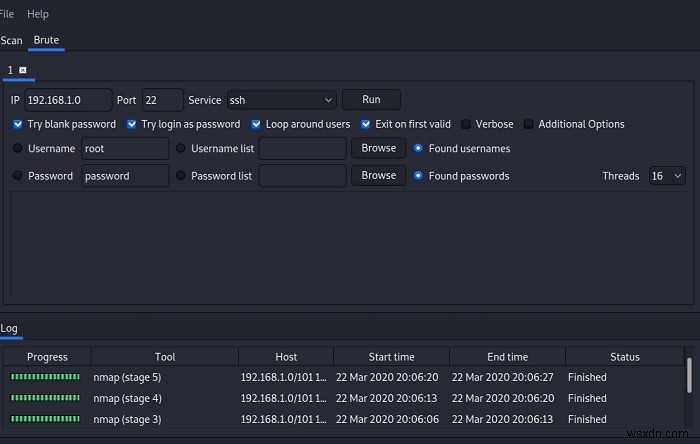The width and height of the screenshot is (700, 444).
Task: Click the log table vertical scrollbar
Action: point(690,375)
